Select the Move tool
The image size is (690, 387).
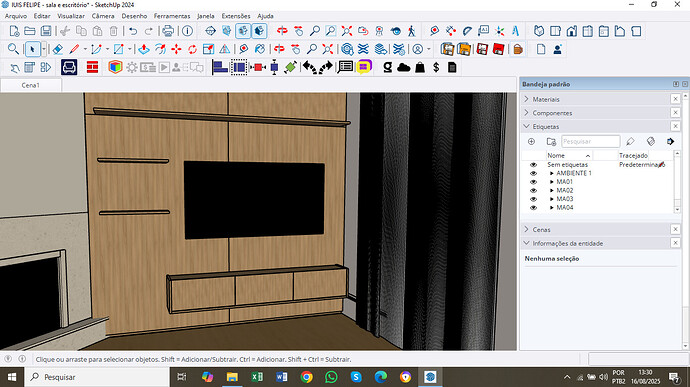176,49
